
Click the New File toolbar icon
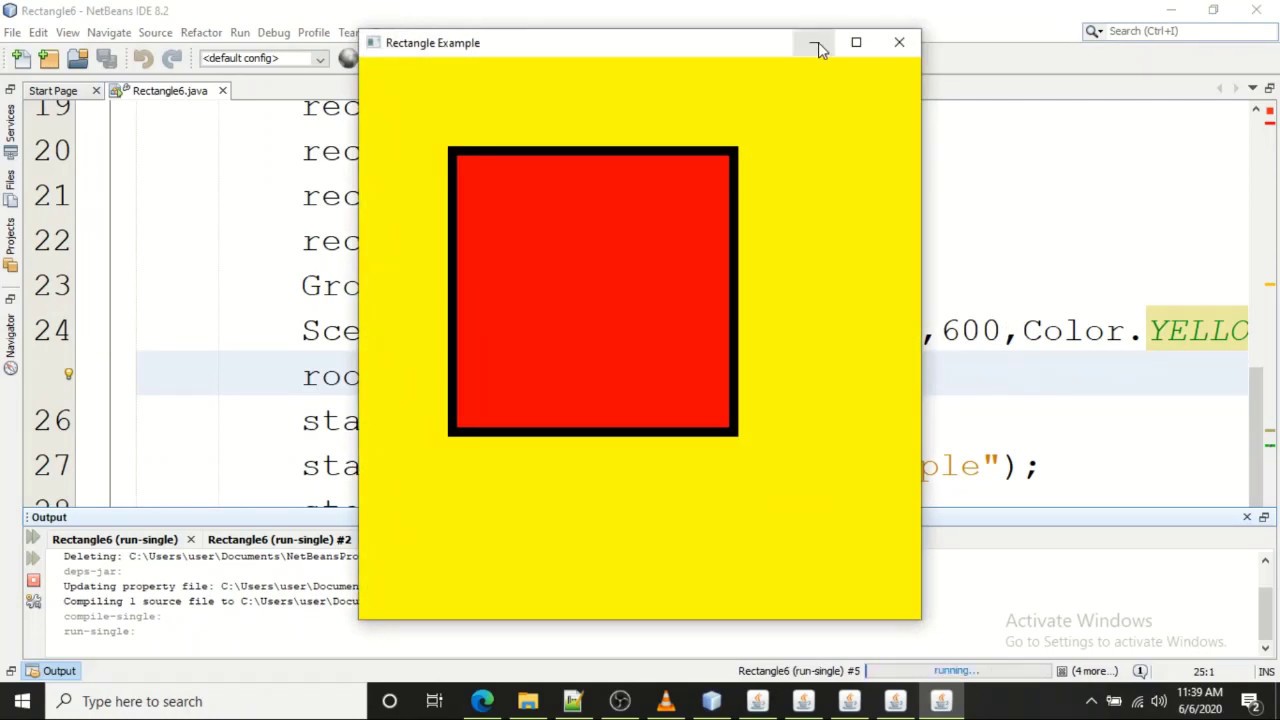click(x=21, y=58)
